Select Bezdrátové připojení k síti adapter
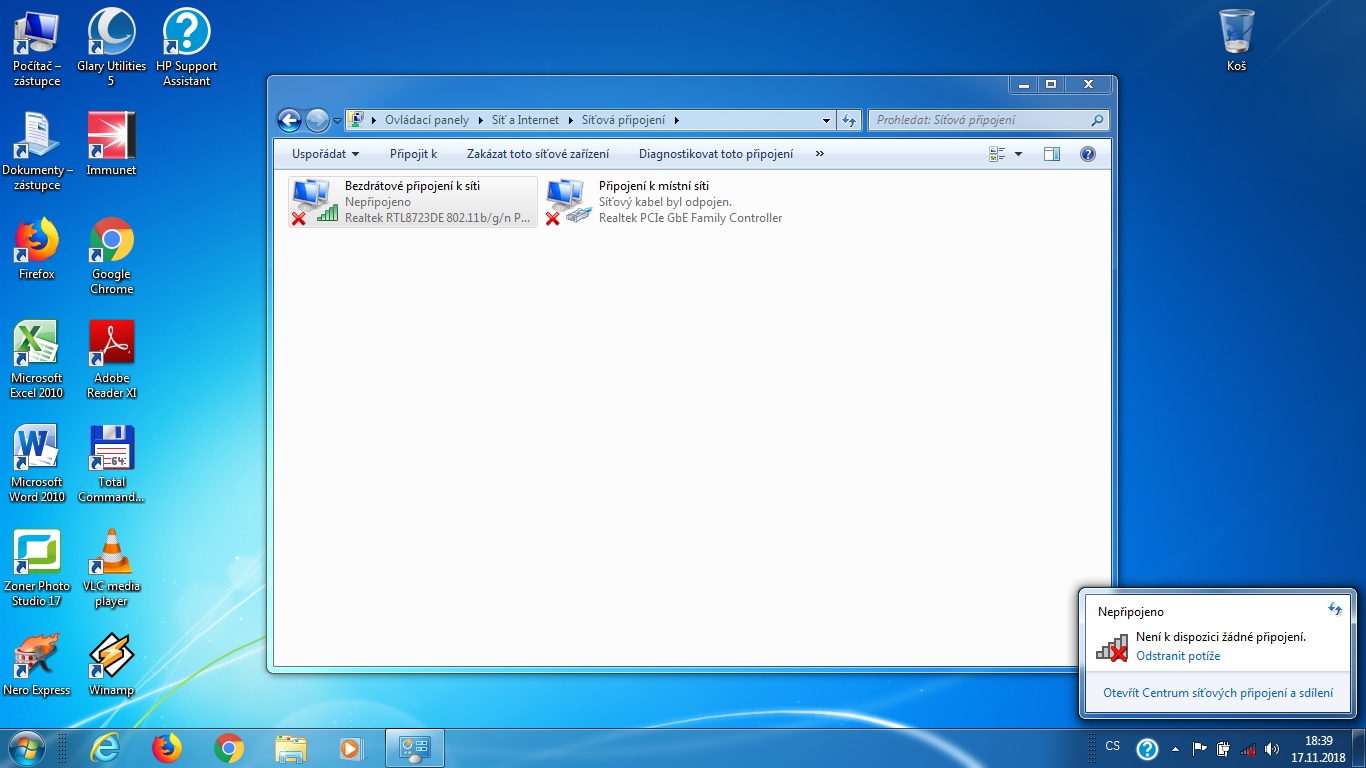 [412, 202]
